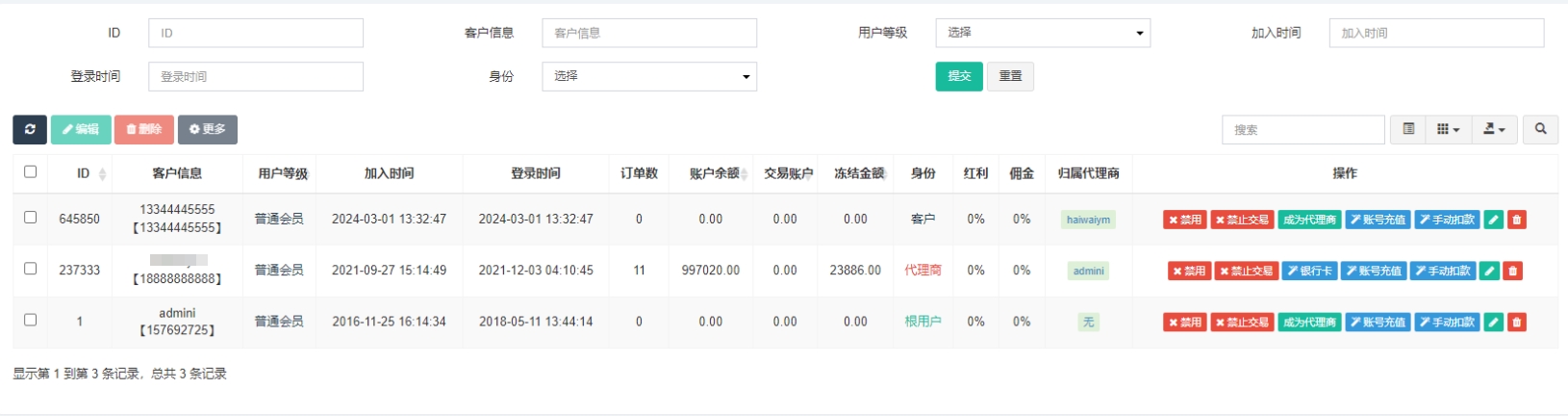Click the dark refresh icon button
This screenshot has width=1568, height=416.
point(30,129)
